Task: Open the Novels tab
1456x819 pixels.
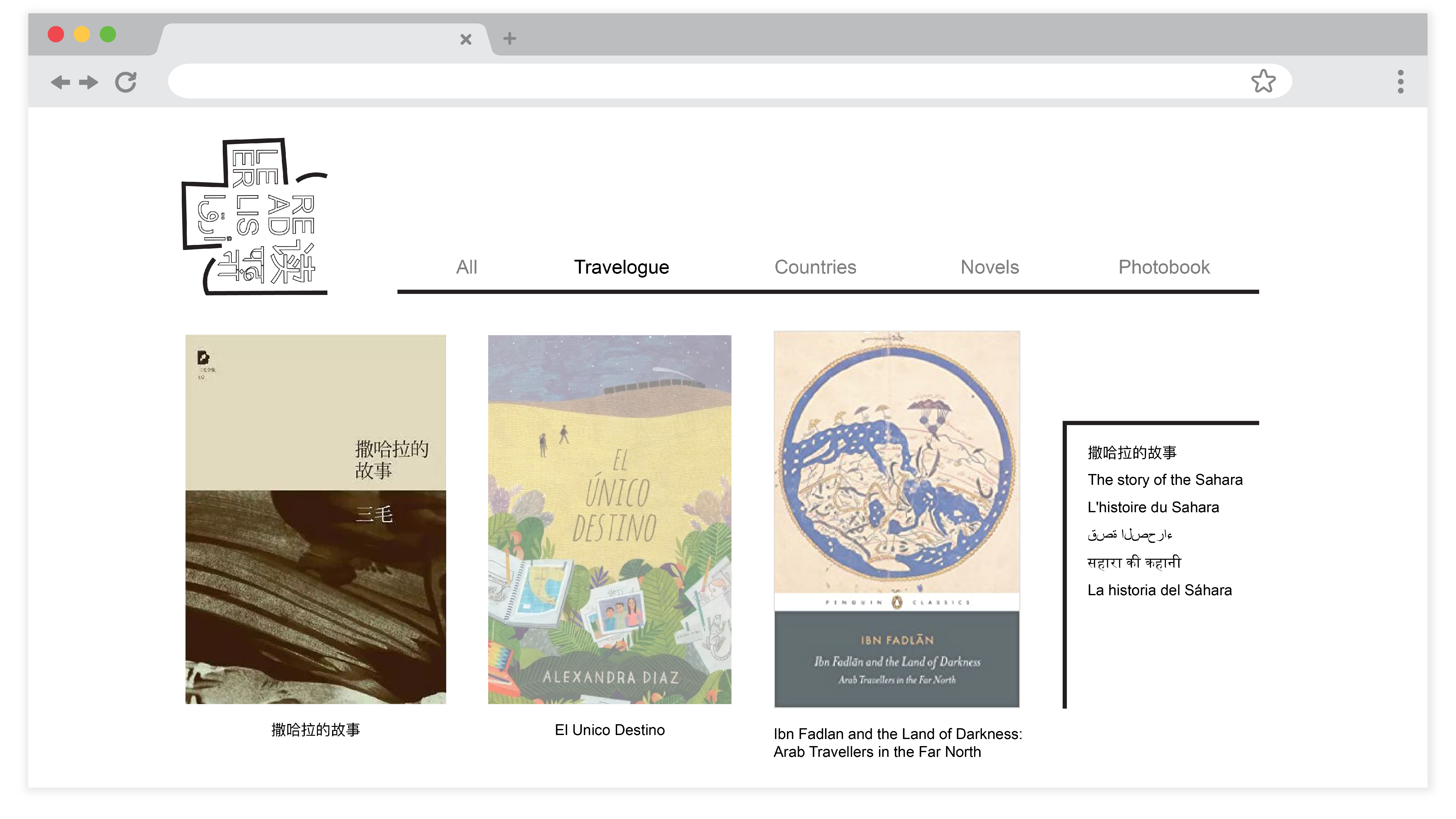Action: (990, 267)
